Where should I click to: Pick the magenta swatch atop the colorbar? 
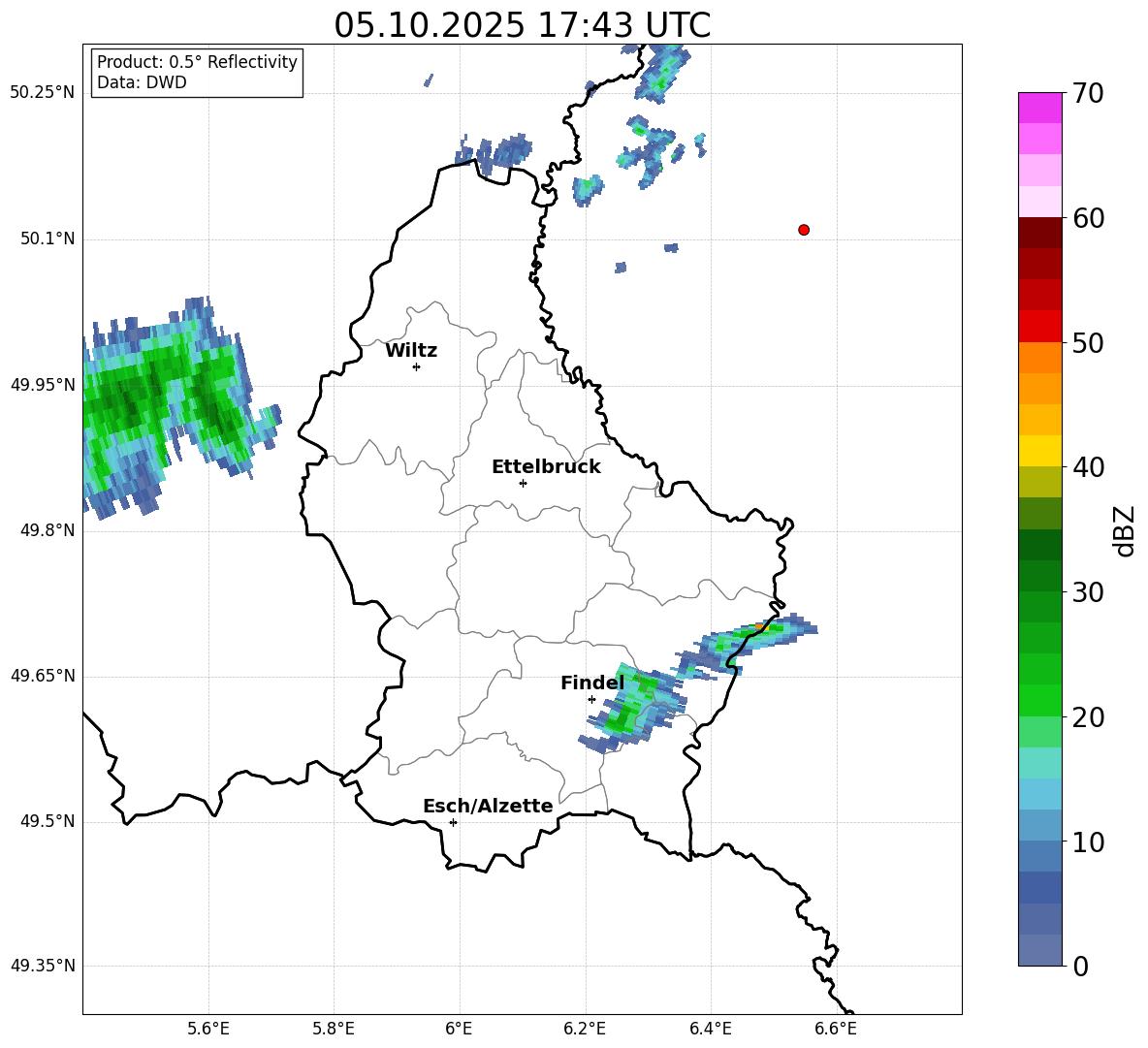1039,108
